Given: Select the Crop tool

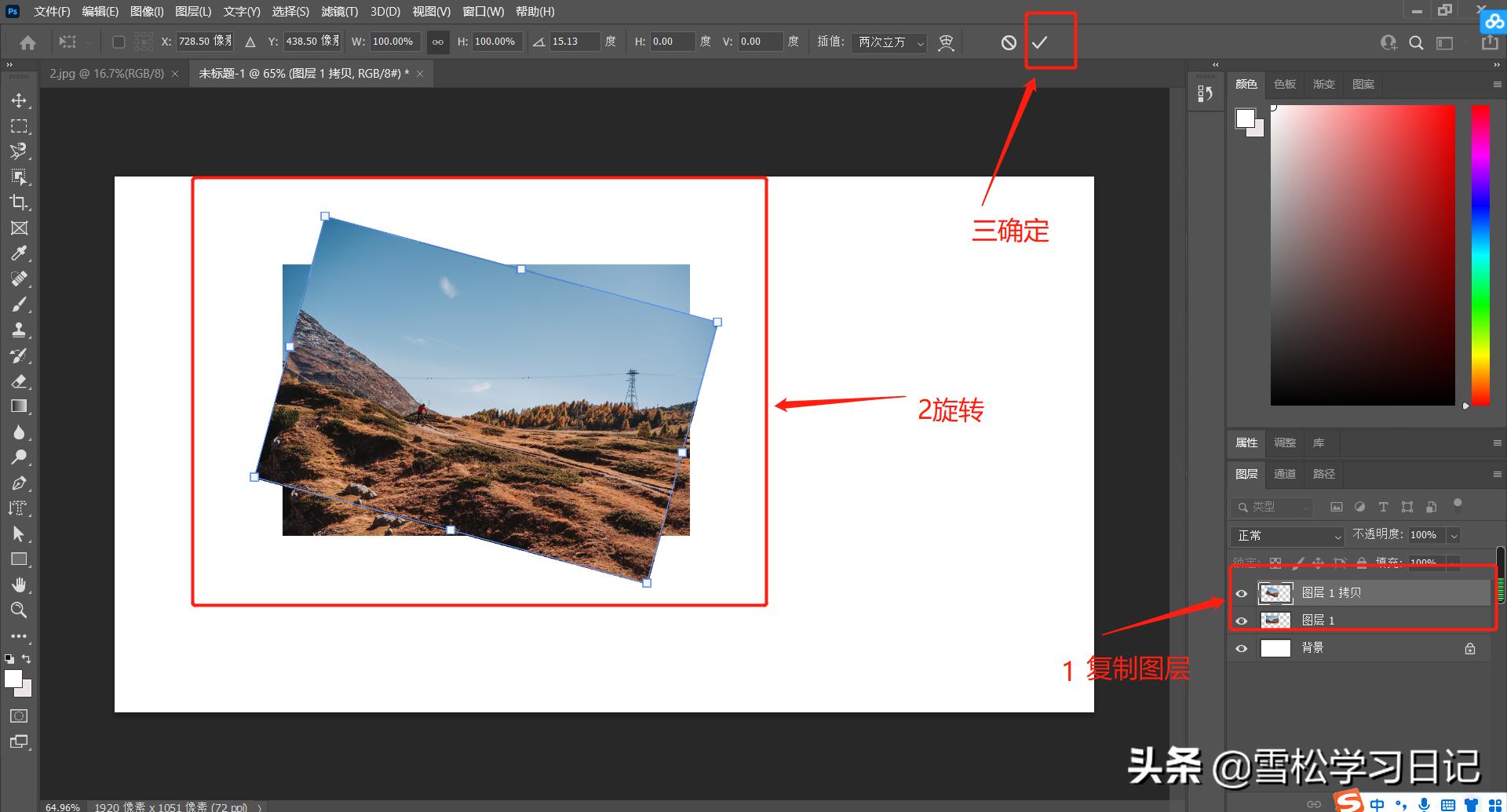Looking at the screenshot, I should click(x=19, y=202).
